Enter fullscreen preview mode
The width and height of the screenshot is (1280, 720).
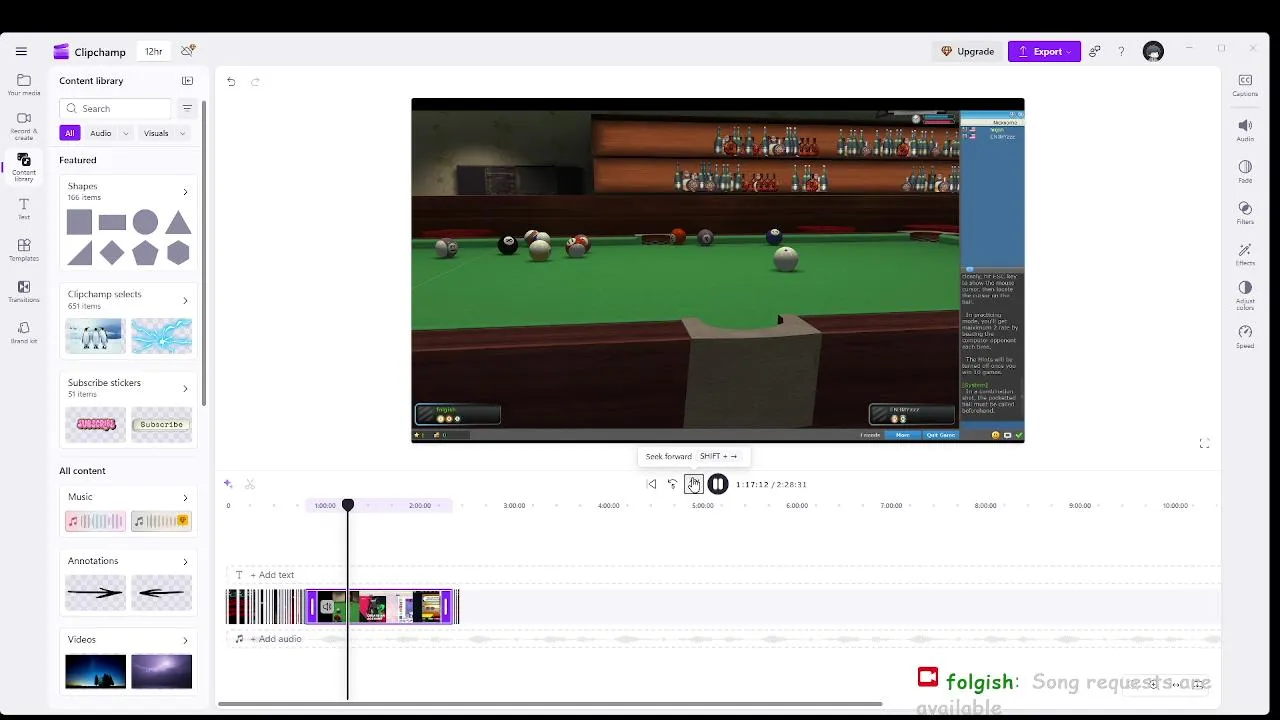(1204, 444)
